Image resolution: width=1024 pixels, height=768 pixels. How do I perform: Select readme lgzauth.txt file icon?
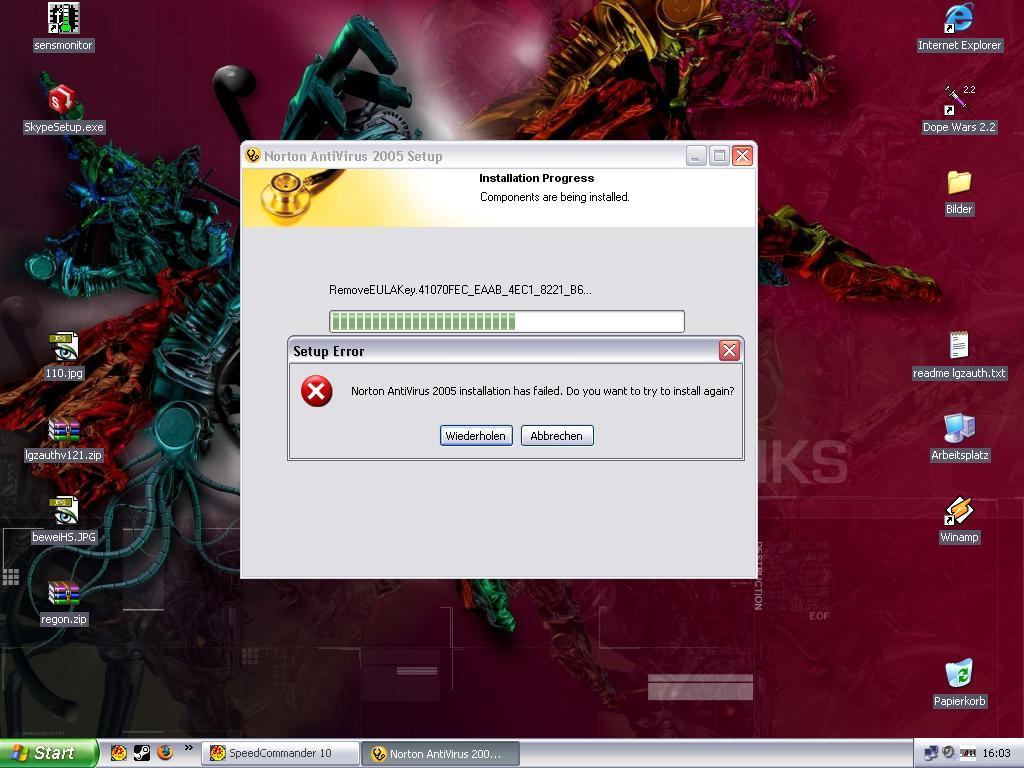pos(959,356)
